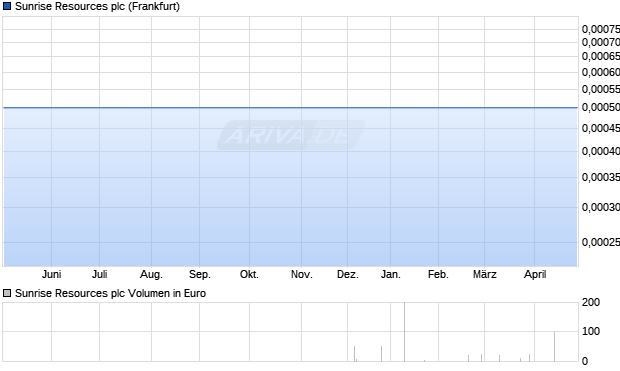Click the 0,00075 price axis value
This screenshot has height=371, width=620.
(x=601, y=29)
